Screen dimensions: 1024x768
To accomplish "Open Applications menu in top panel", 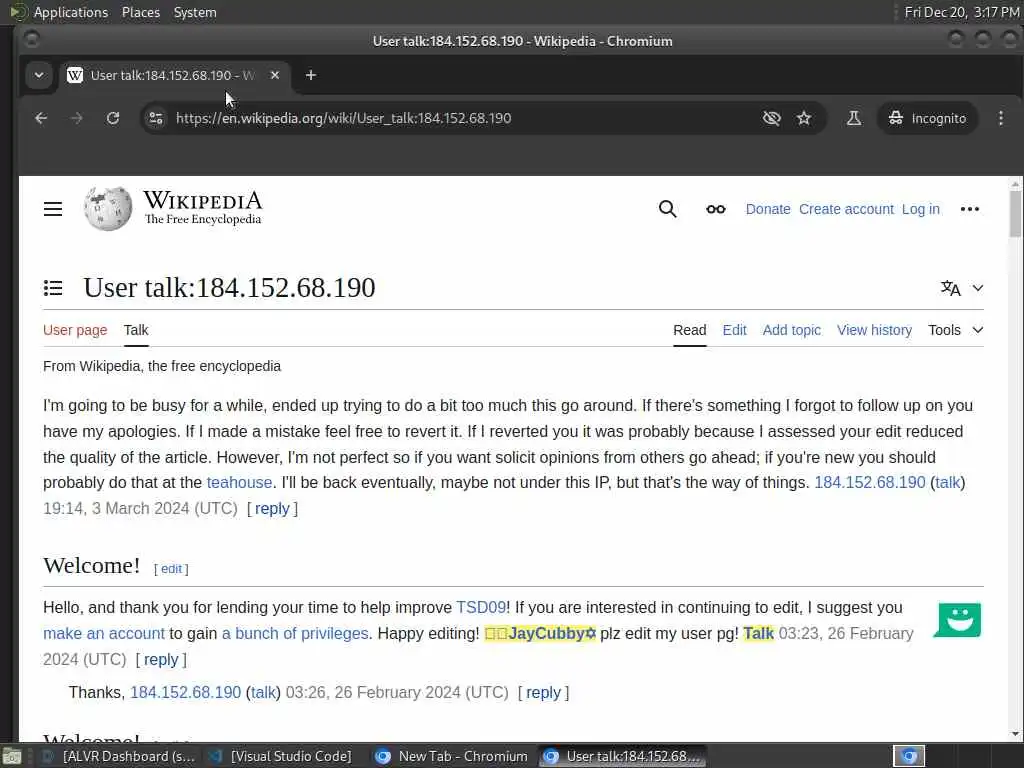I will [71, 12].
